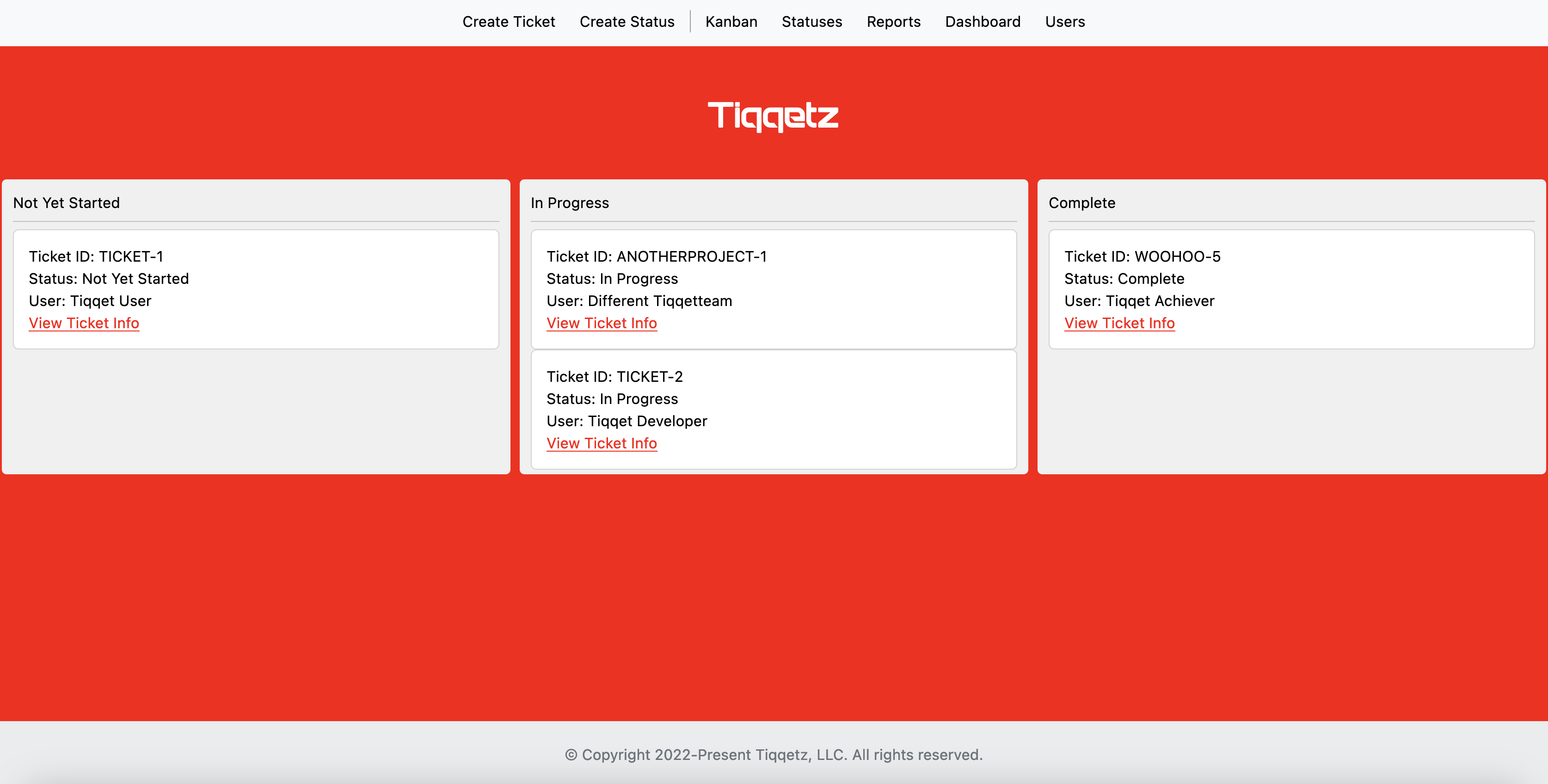Click the User: Tiqqet Achiever line

(1139, 301)
